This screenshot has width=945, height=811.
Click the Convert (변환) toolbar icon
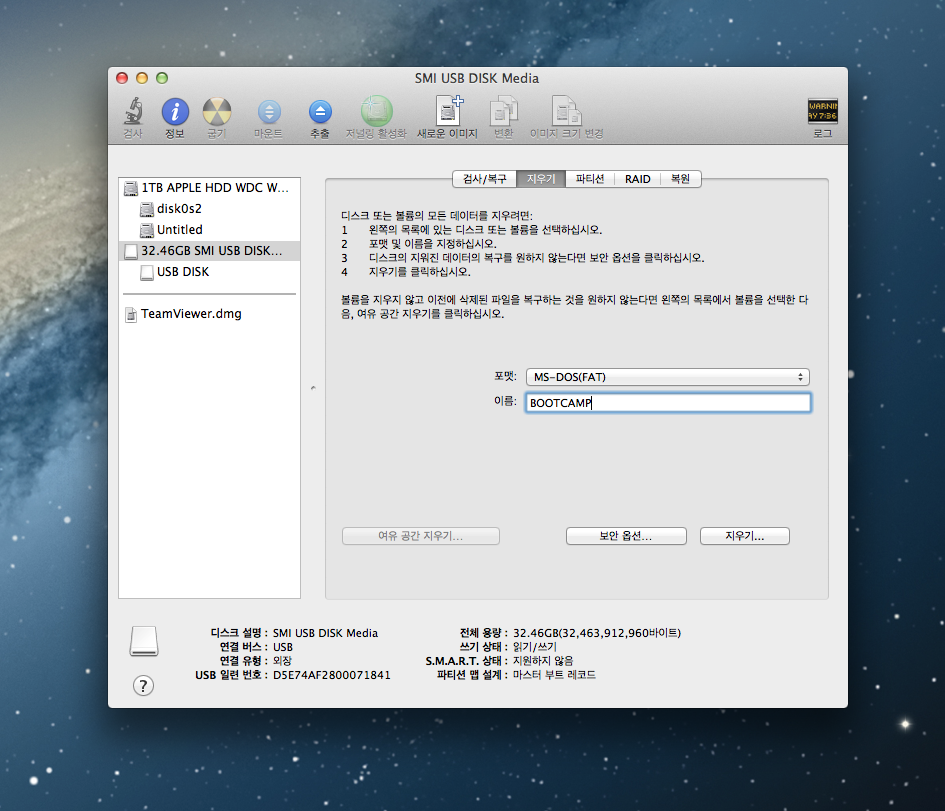(503, 111)
